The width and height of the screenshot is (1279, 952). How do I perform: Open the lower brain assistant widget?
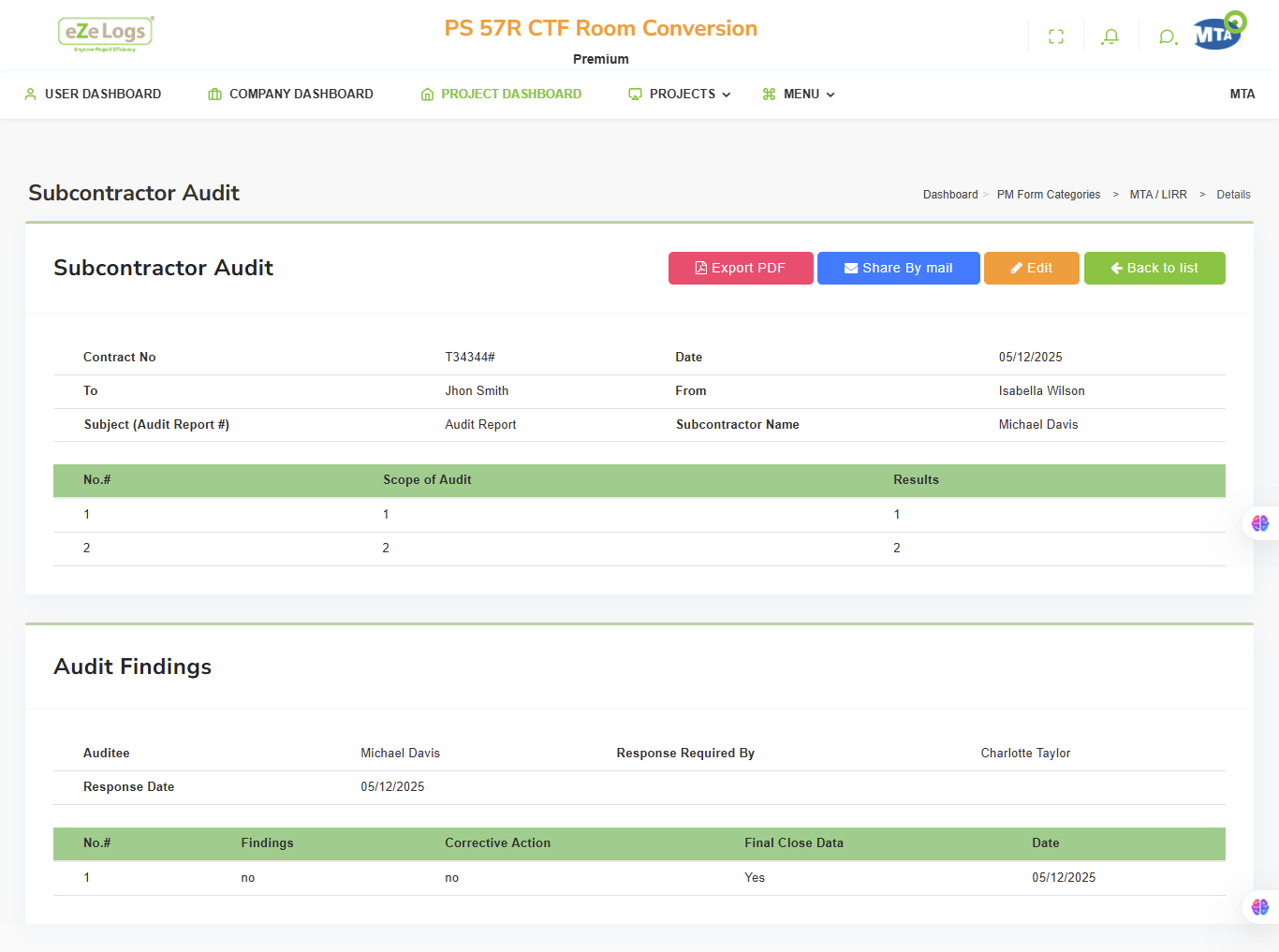1260,906
